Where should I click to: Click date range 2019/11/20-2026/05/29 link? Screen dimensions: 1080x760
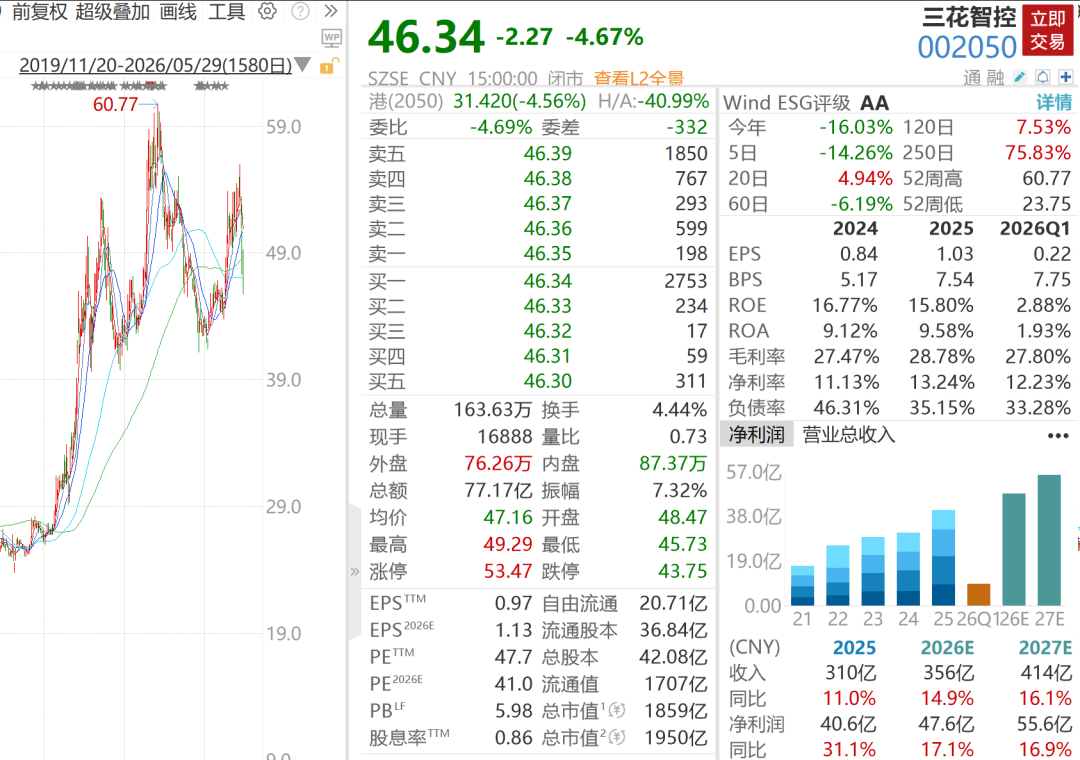click(156, 65)
